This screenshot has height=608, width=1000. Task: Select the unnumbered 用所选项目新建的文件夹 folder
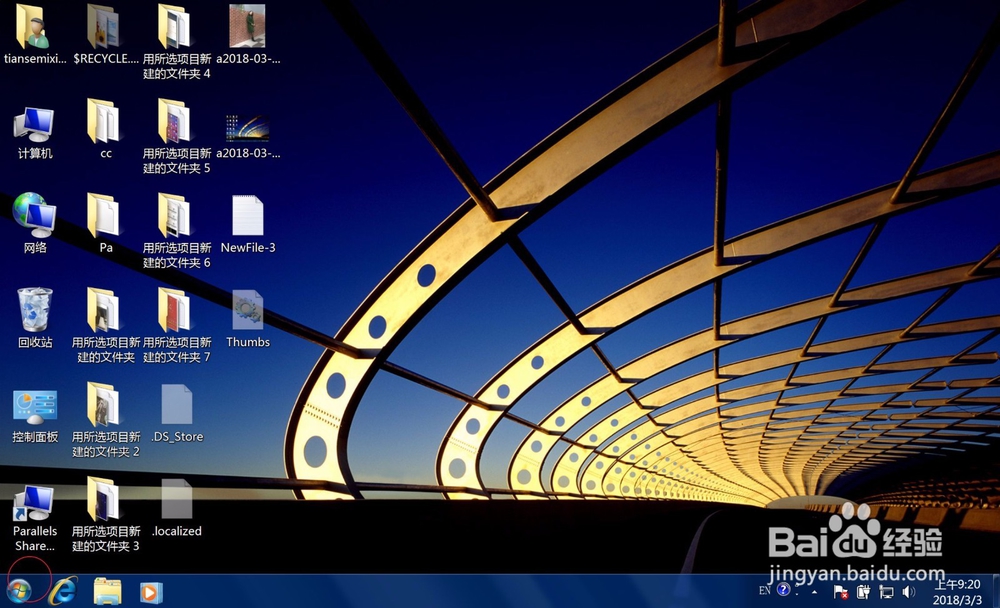(105, 311)
